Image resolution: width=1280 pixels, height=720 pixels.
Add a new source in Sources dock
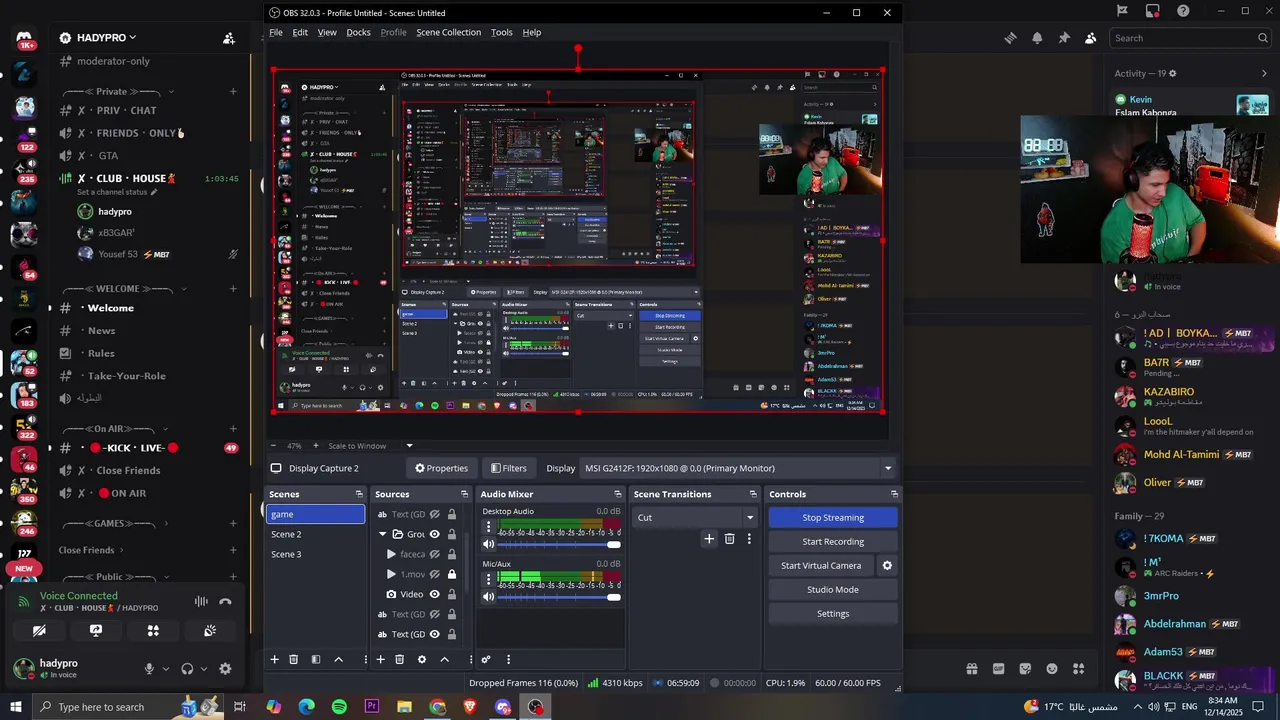[x=380, y=659]
